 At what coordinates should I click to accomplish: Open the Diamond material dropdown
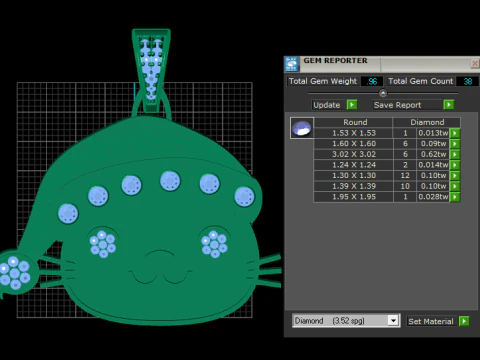(393, 321)
